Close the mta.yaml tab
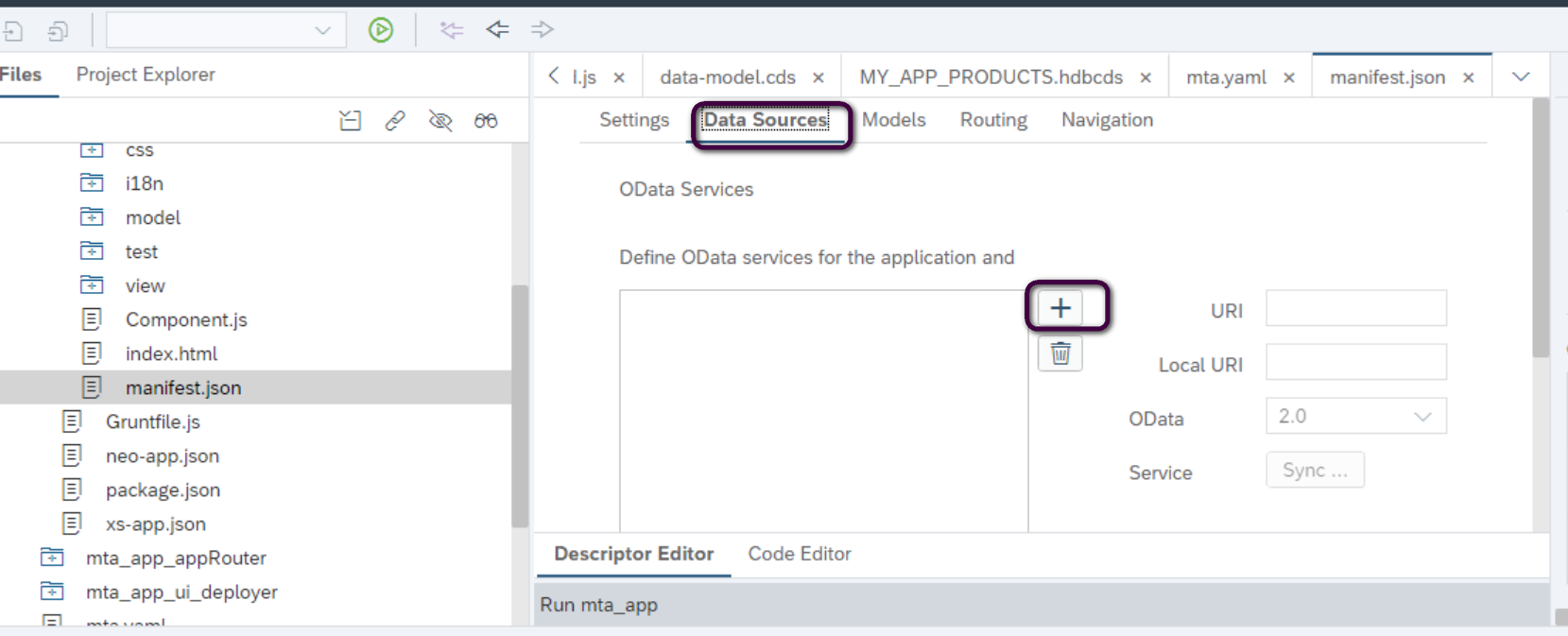Screen dimensions: 1568x636 tap(1289, 78)
